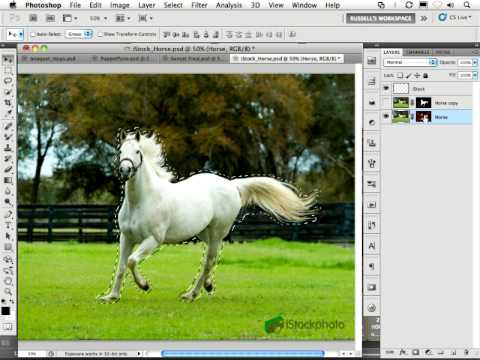Open the Opacity slider arrow
This screenshot has height=360, width=480.
coord(475,62)
